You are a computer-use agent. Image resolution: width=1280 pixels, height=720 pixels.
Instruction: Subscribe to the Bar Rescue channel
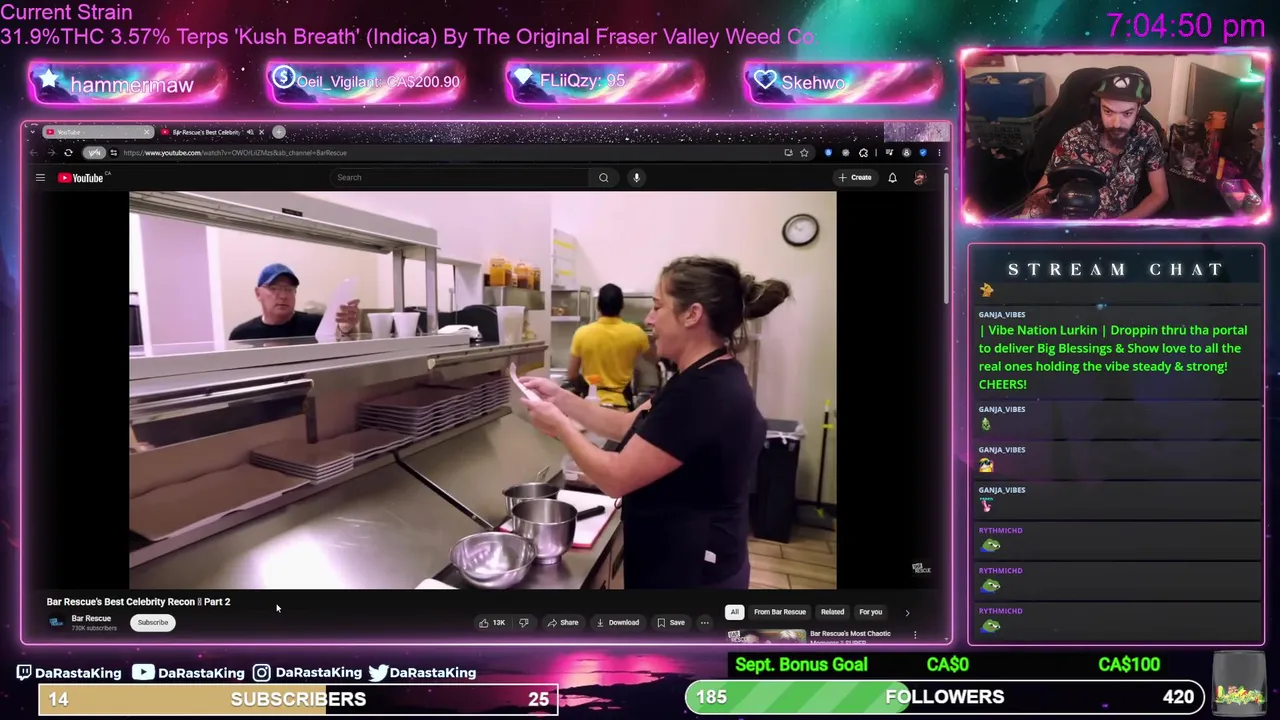(153, 623)
